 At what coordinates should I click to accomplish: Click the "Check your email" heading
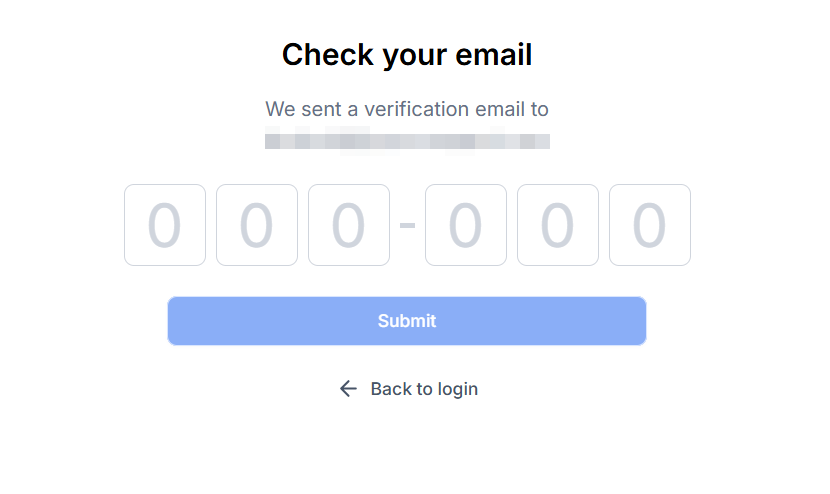[x=407, y=55]
